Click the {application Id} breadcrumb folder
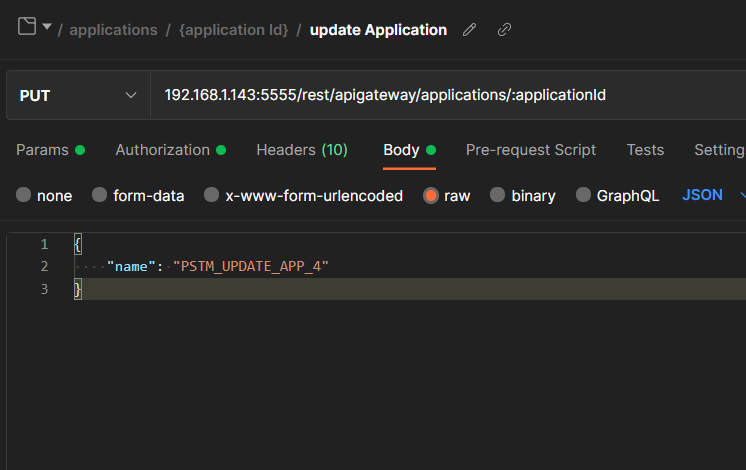 233,30
